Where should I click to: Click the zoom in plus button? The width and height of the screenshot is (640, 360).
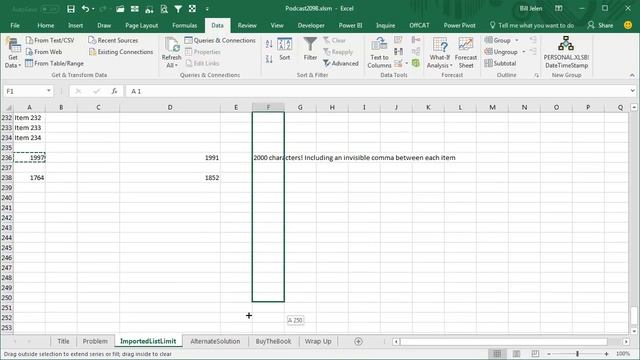pos(607,354)
